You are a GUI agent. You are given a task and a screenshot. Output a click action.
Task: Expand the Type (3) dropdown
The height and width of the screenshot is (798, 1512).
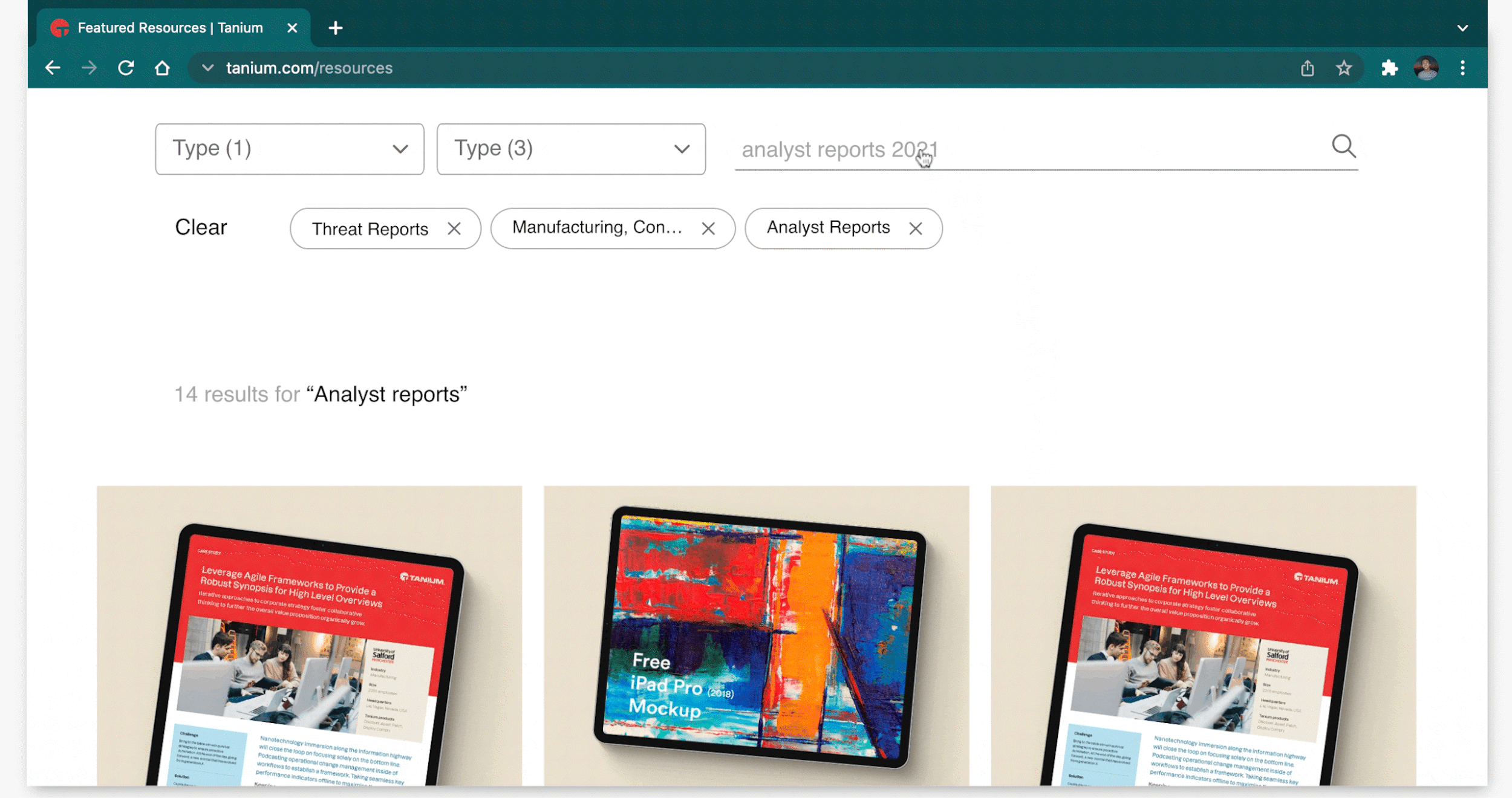click(x=571, y=149)
